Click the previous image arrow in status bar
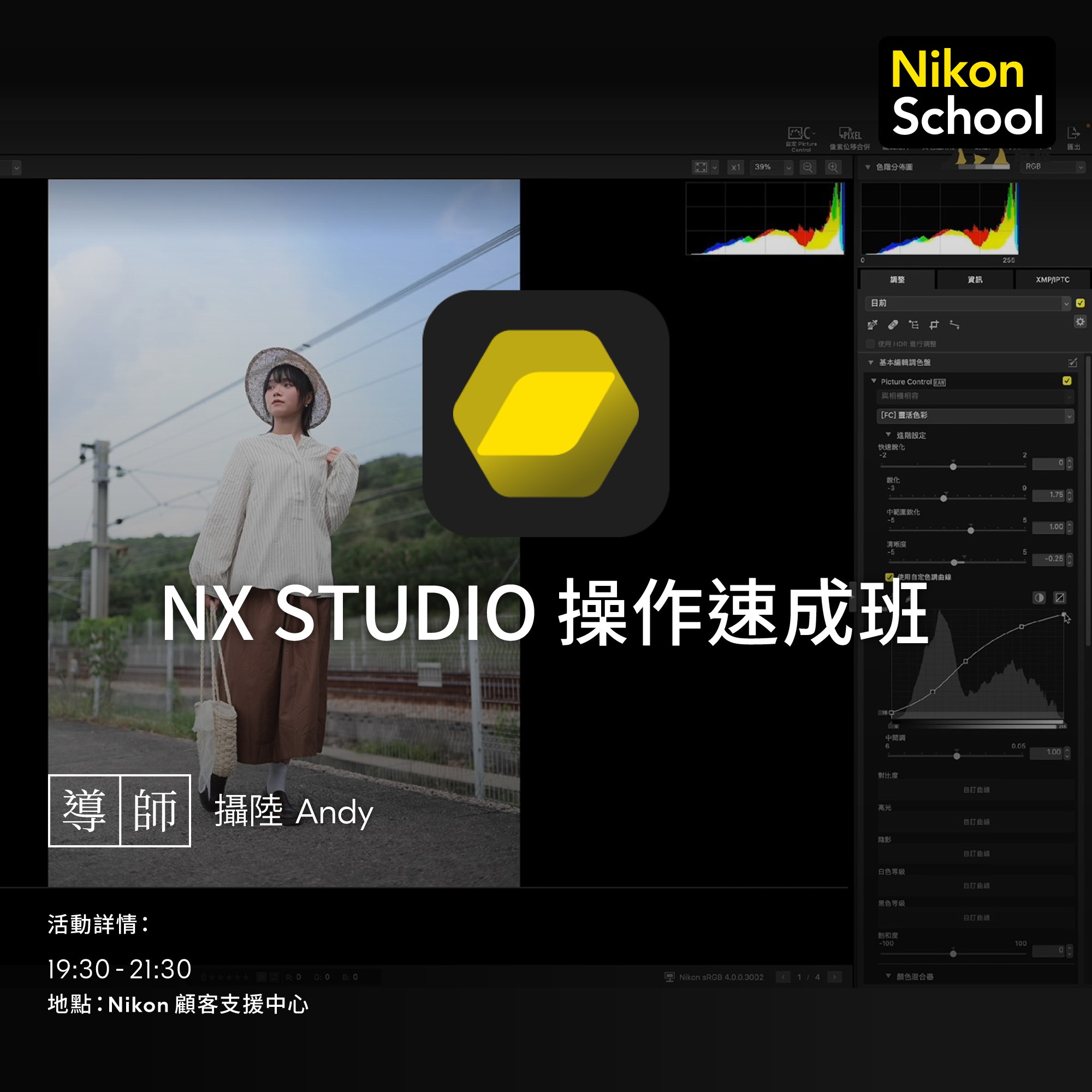 coord(783,977)
